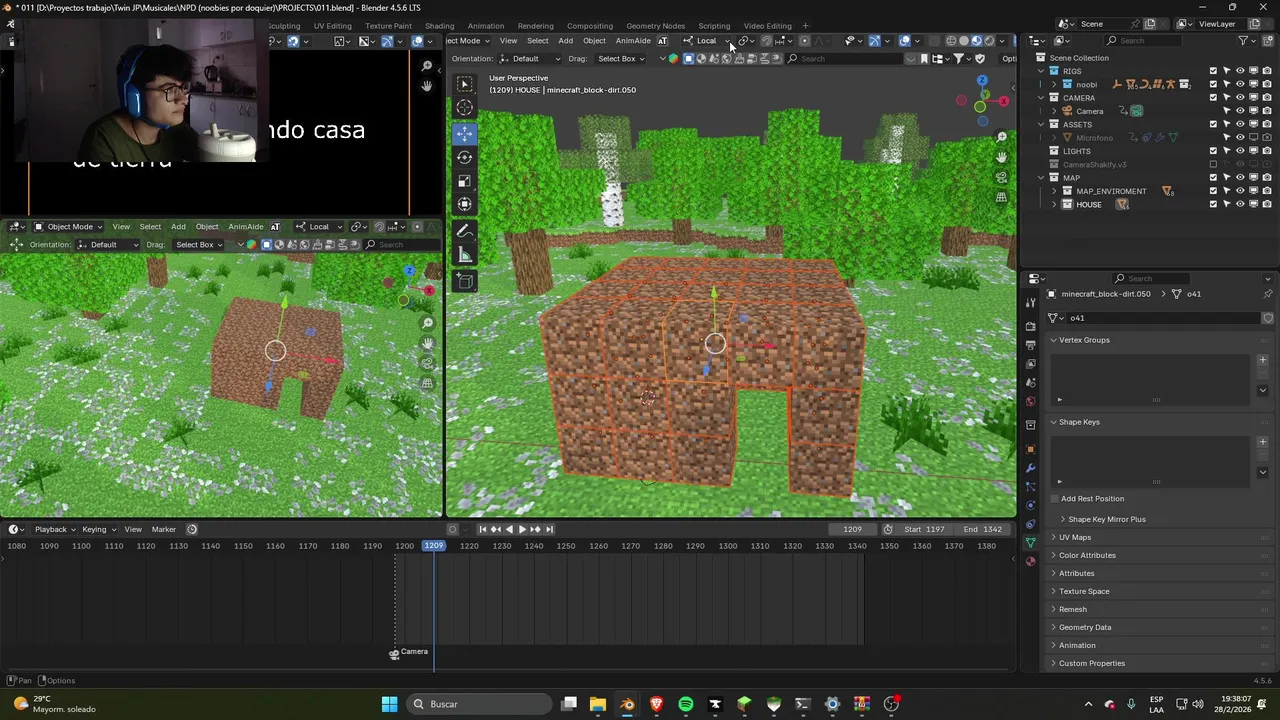Switch to the Scripting workspace tab
The height and width of the screenshot is (720, 1280).
(714, 26)
